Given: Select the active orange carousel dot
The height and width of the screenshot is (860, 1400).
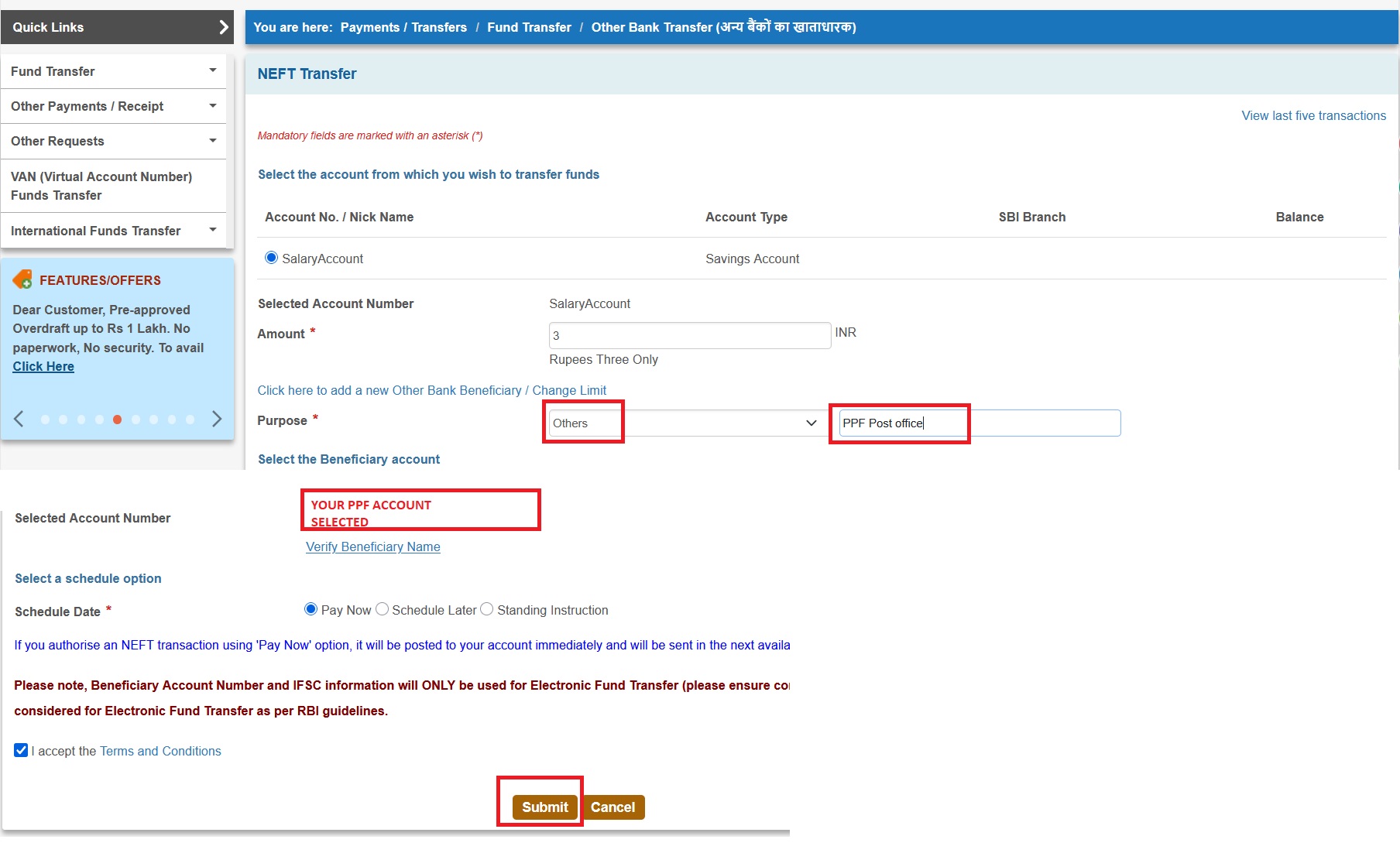Looking at the screenshot, I should pyautogui.click(x=117, y=420).
